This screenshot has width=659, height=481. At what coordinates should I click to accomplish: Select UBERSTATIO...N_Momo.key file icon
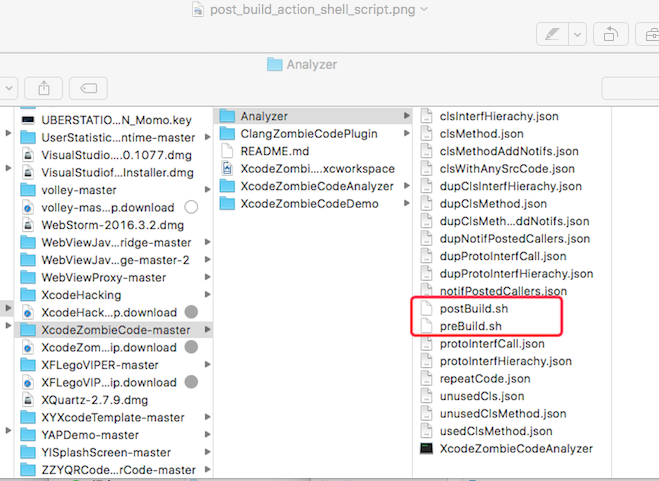coord(28,120)
